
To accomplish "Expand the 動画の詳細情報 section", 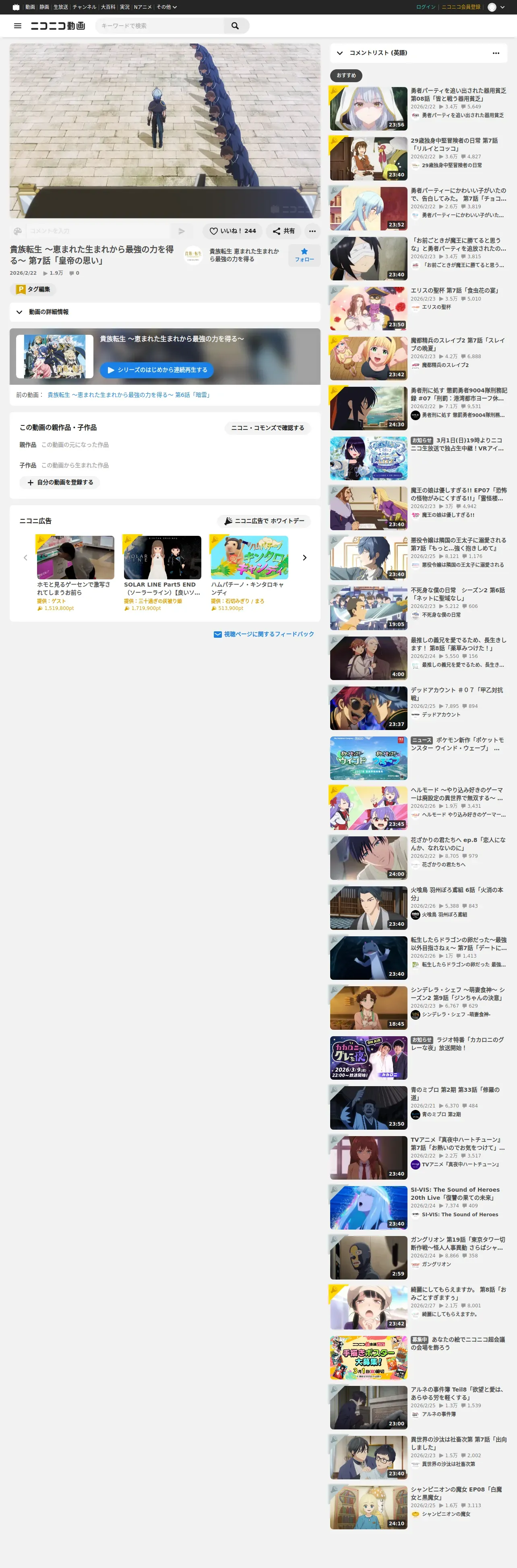I will point(165,312).
